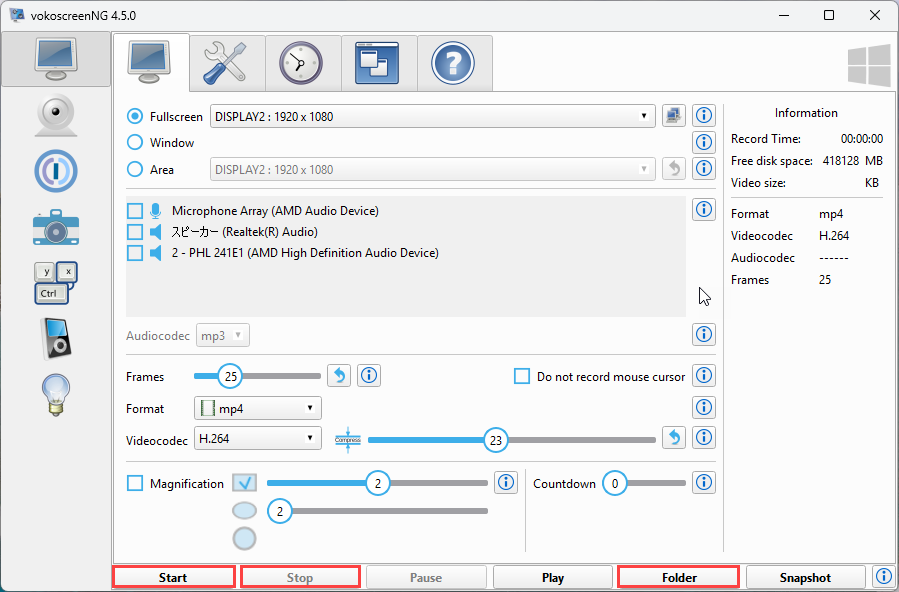Reset Frames with the undo arrow button
Viewport: 899px width, 592px height.
[339, 376]
